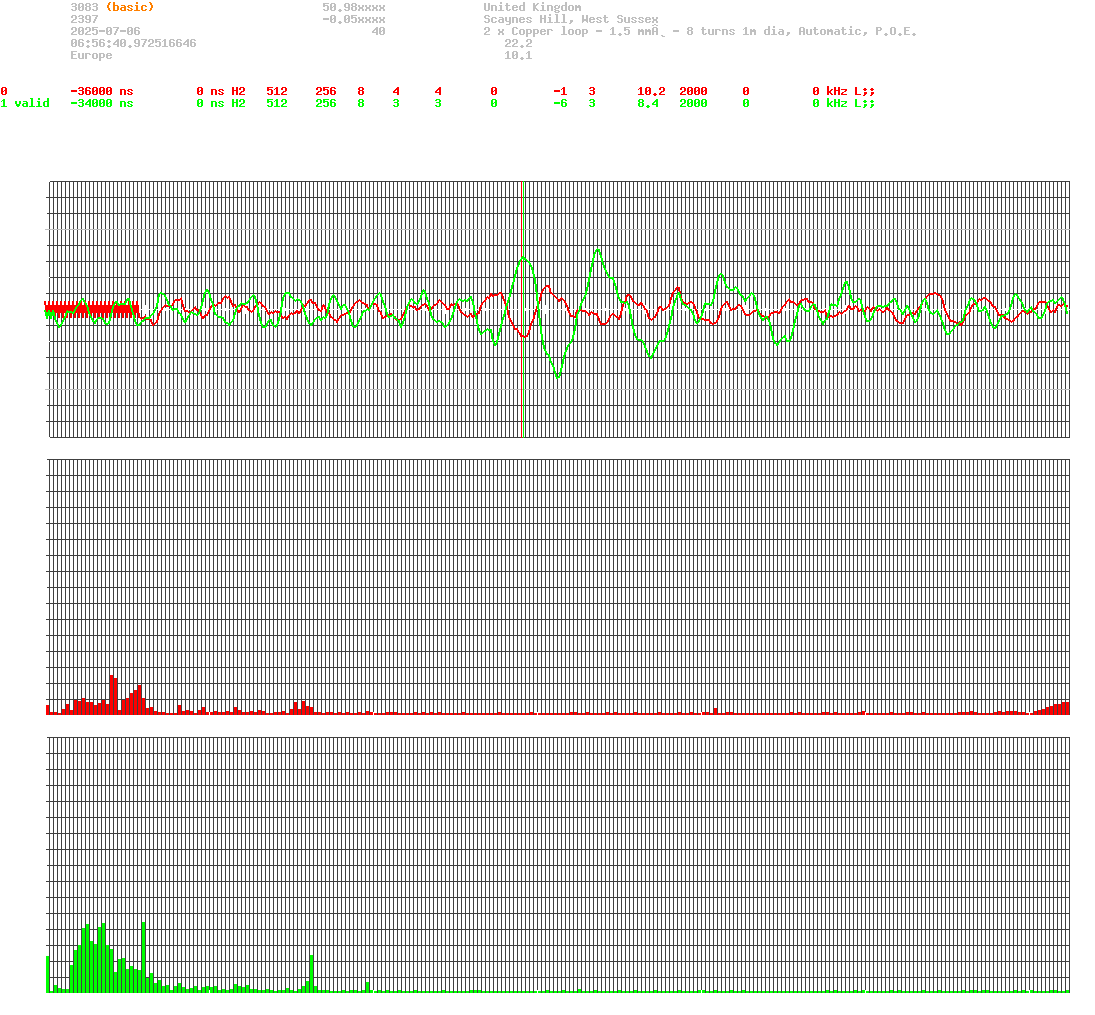Viewport: 1095px width, 1015px height.
Task: Select "256" in the green channel row
Action: [x=326, y=103]
